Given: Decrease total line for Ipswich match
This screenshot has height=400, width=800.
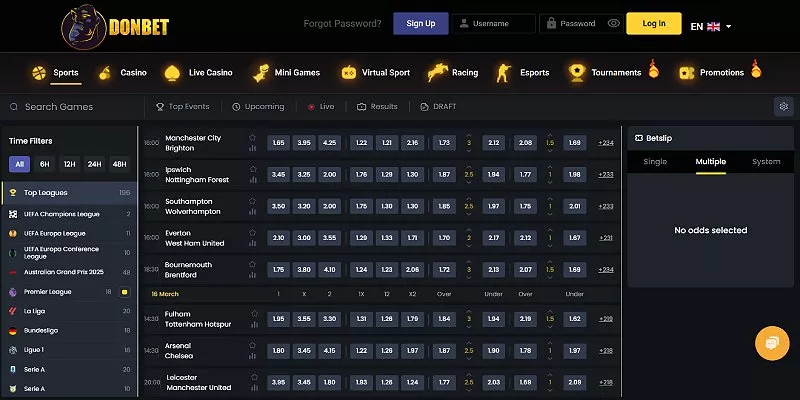Looking at the screenshot, I should (x=469, y=182).
